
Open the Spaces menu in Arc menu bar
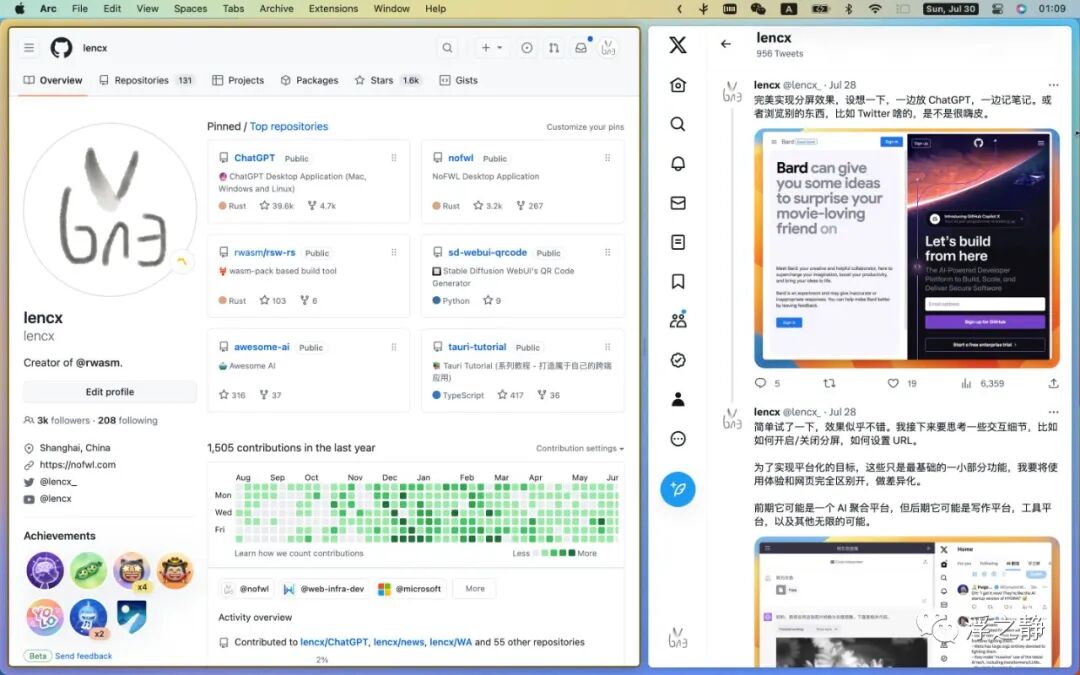tap(190, 8)
